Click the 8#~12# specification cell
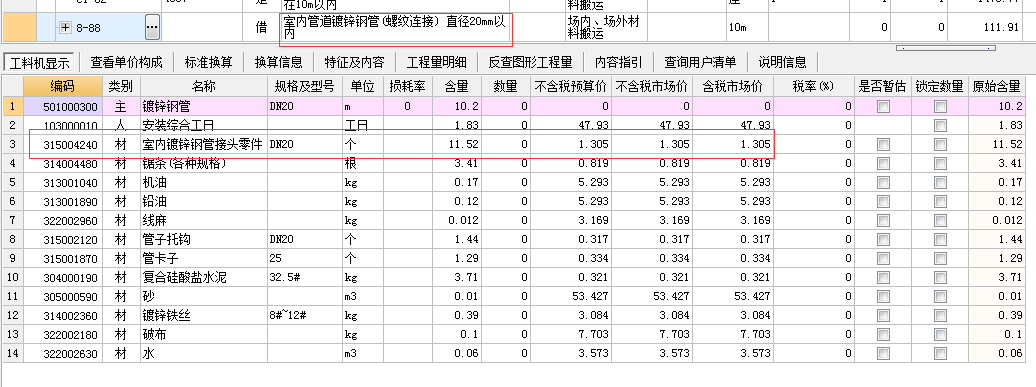This screenshot has width=1036, height=387. [x=305, y=316]
